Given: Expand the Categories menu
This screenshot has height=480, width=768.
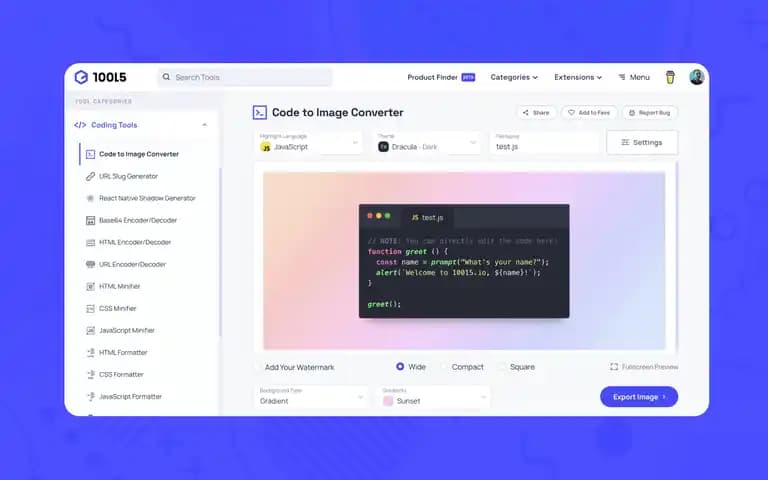Looking at the screenshot, I should (x=514, y=77).
